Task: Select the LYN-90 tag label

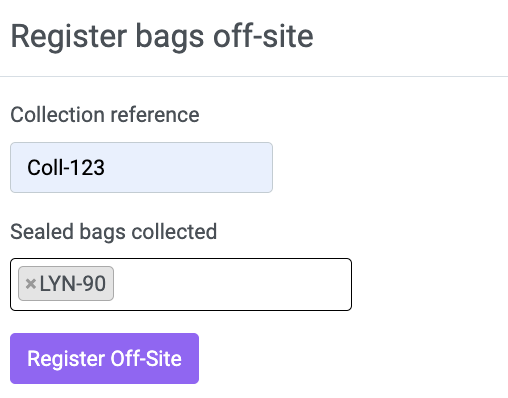Action: [x=73, y=284]
